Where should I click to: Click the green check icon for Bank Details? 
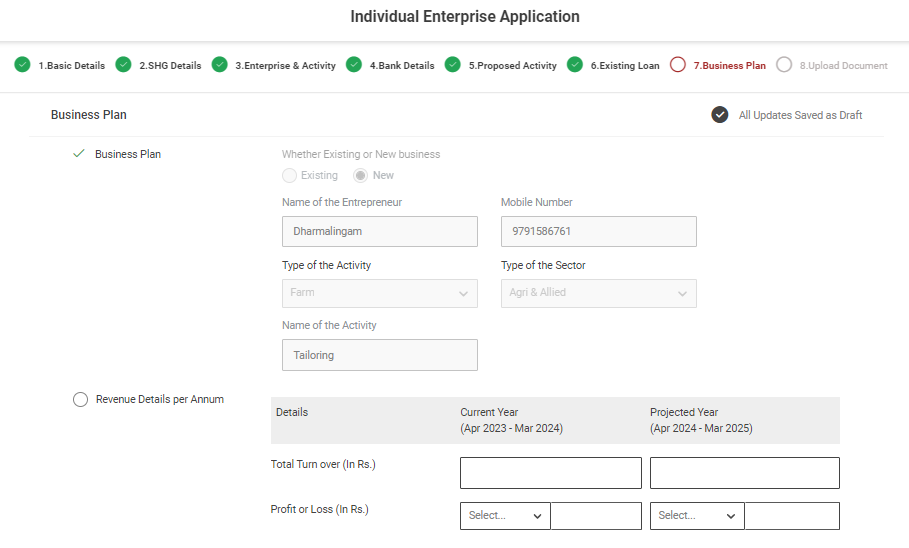(354, 65)
